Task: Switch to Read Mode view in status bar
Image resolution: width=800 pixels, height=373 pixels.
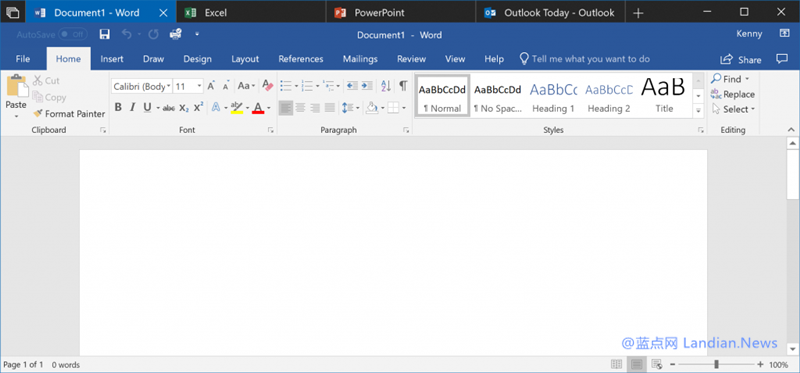Action: pyautogui.click(x=617, y=364)
